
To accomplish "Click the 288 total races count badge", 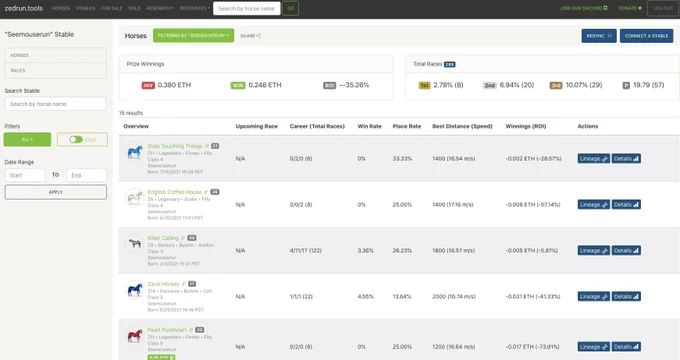I will pyautogui.click(x=449, y=64).
